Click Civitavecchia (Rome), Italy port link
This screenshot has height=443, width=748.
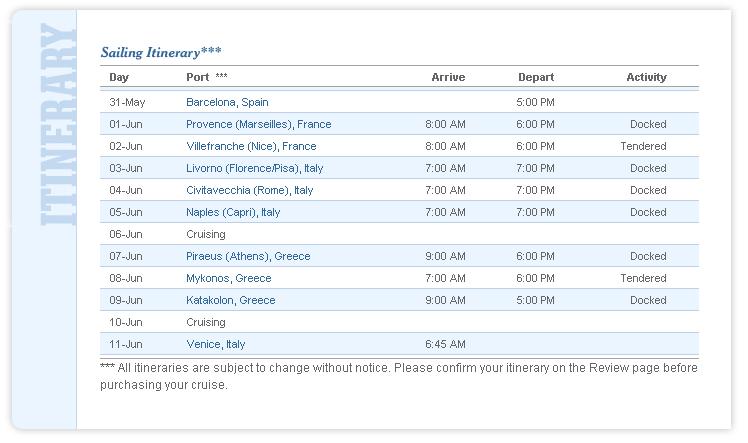[x=249, y=190]
